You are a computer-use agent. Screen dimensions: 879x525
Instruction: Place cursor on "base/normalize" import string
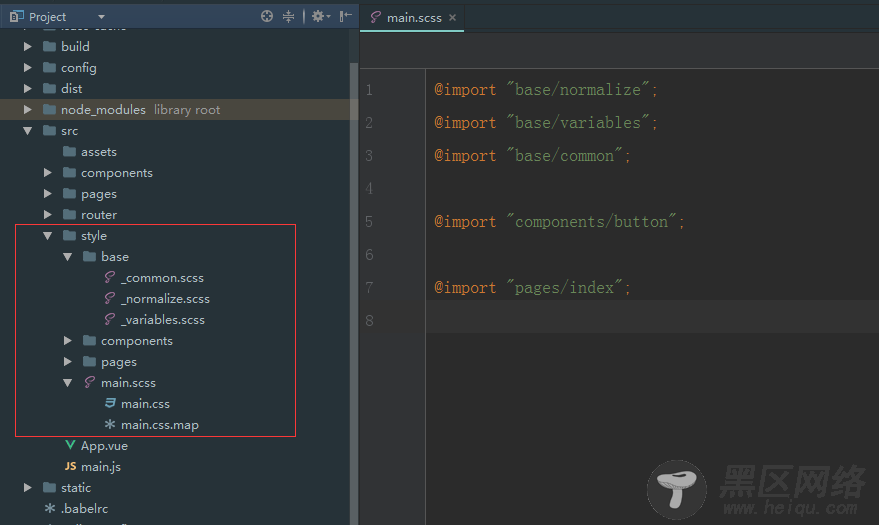pos(577,90)
